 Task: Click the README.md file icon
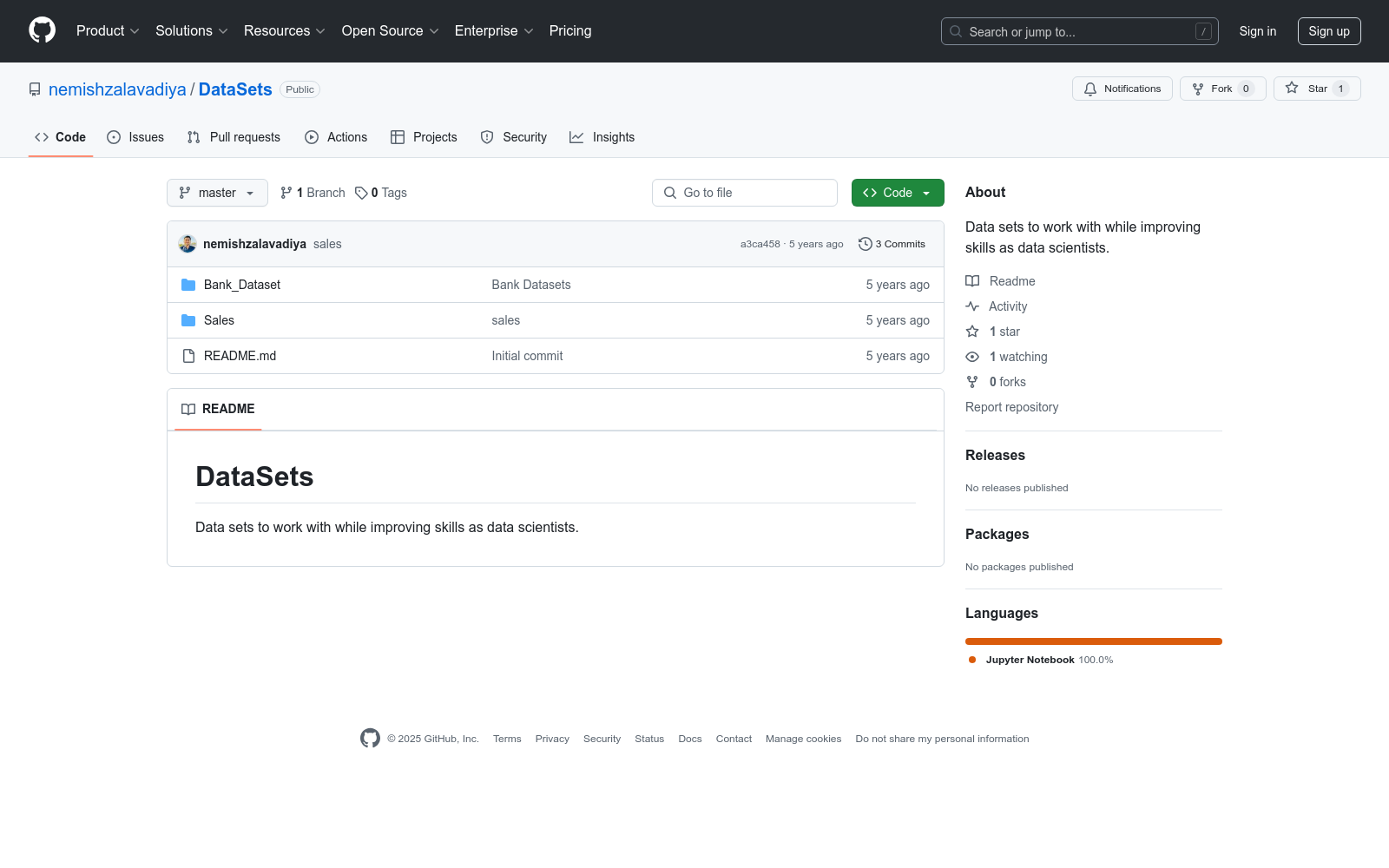(188, 356)
